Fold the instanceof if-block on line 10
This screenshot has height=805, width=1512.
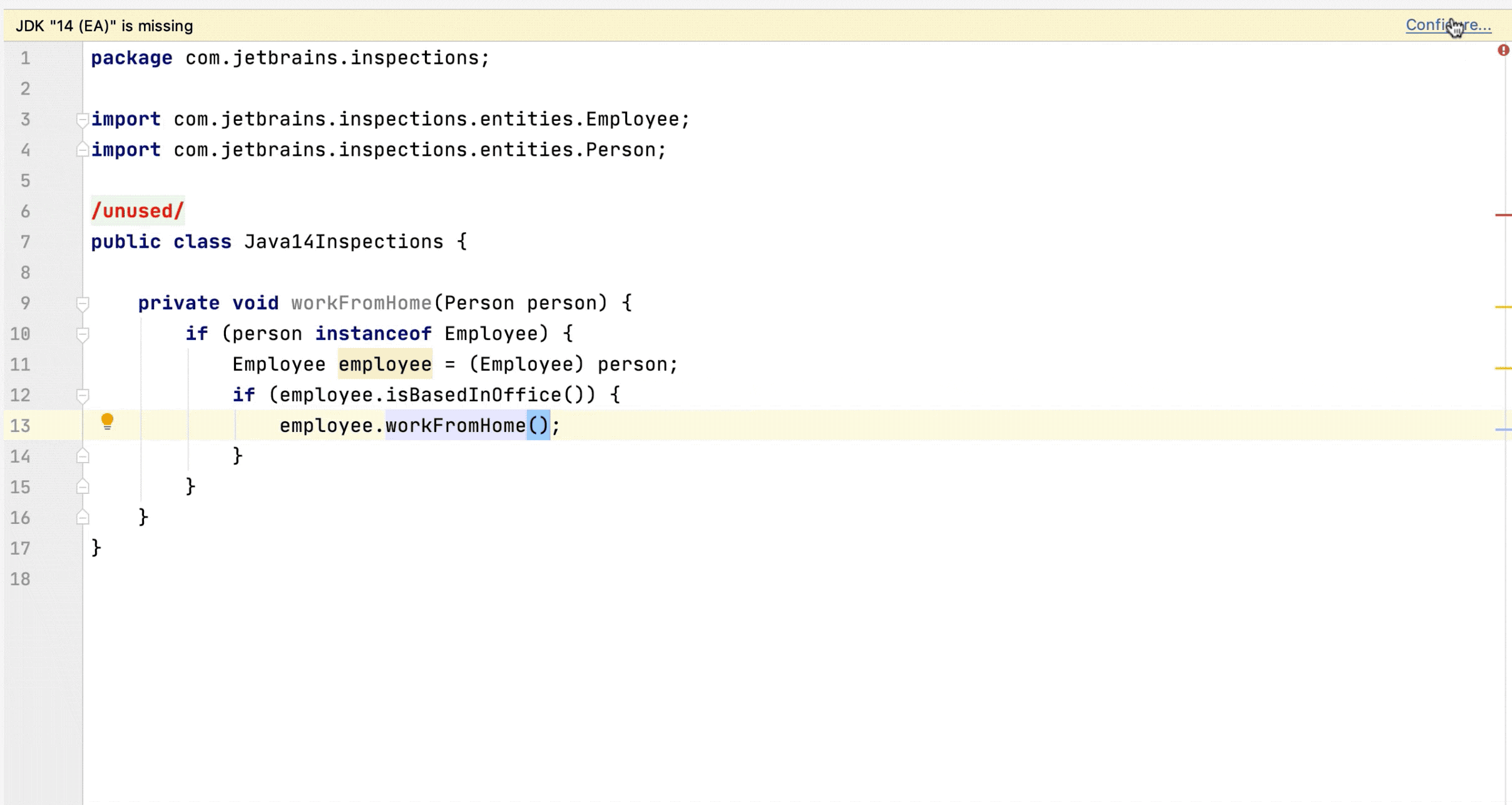(x=82, y=334)
